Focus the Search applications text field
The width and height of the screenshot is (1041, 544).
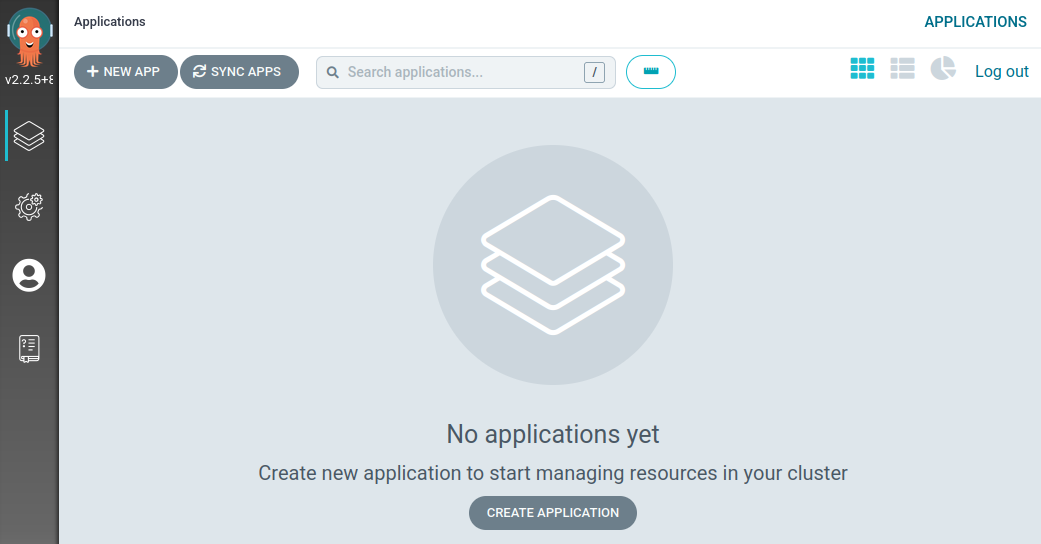tap(460, 72)
